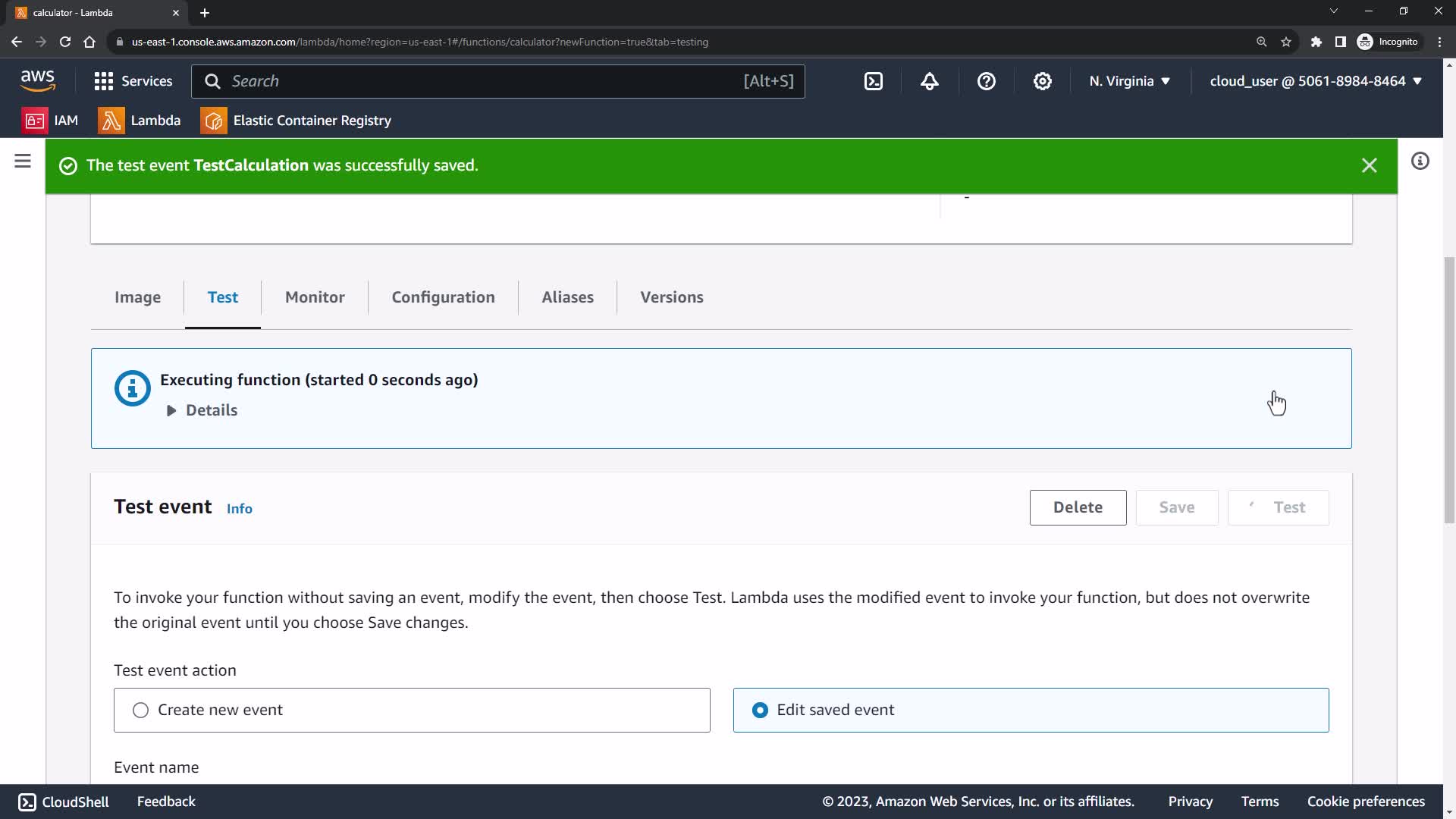Switch to the Monitor tab
The width and height of the screenshot is (1456, 819).
(x=315, y=297)
